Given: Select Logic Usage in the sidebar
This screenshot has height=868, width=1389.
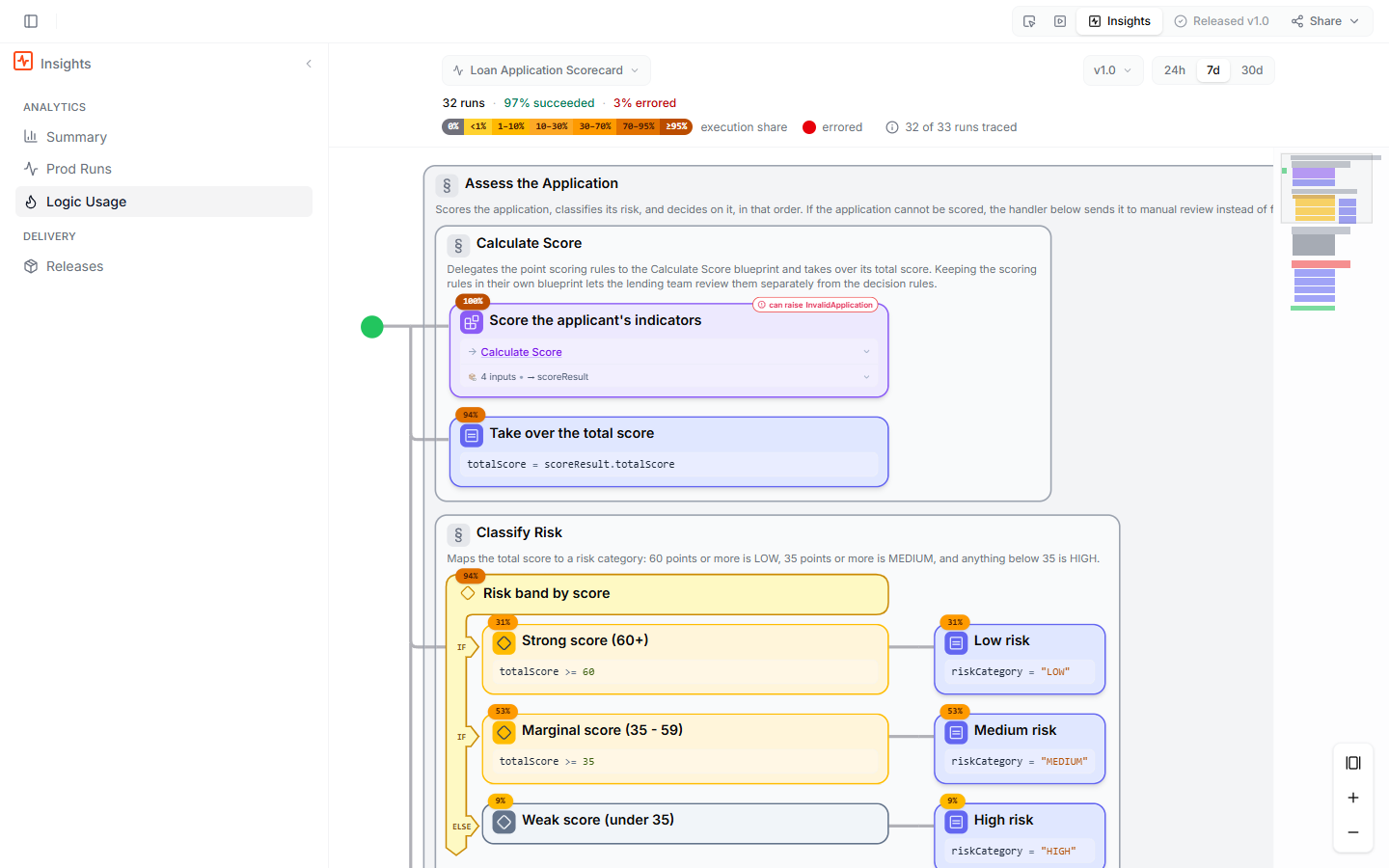Looking at the screenshot, I should [x=164, y=202].
